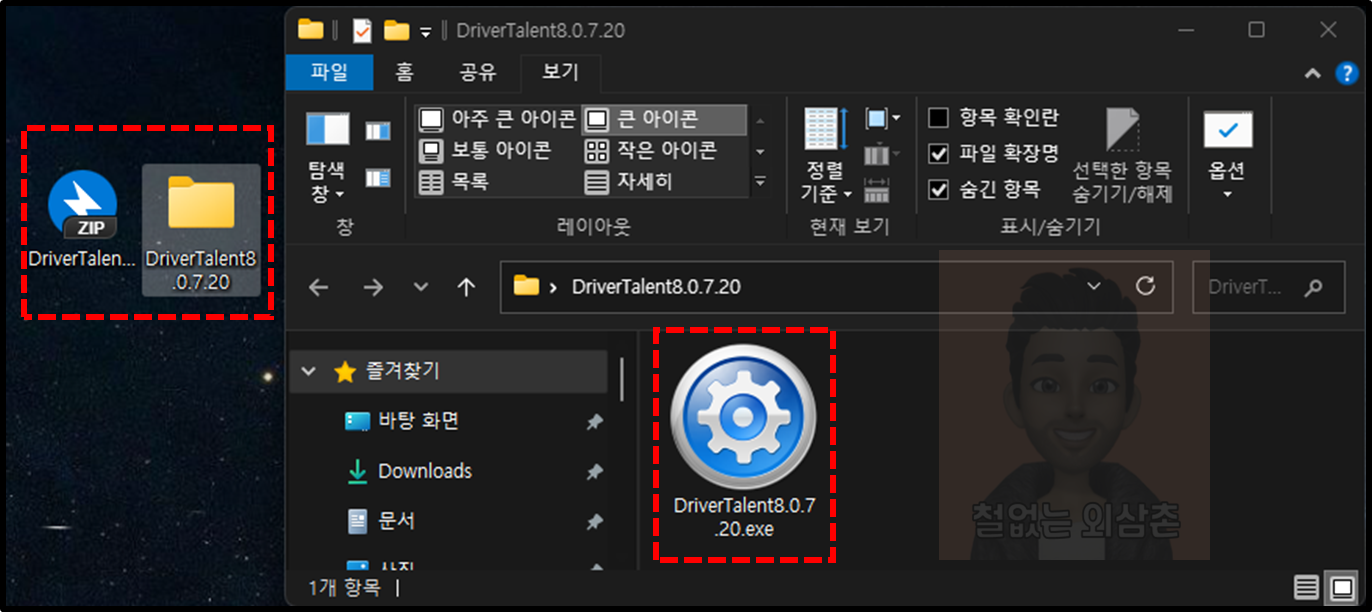
Task: Choose extra large icons (아주 큰 아이콘) layout
Action: click(497, 120)
